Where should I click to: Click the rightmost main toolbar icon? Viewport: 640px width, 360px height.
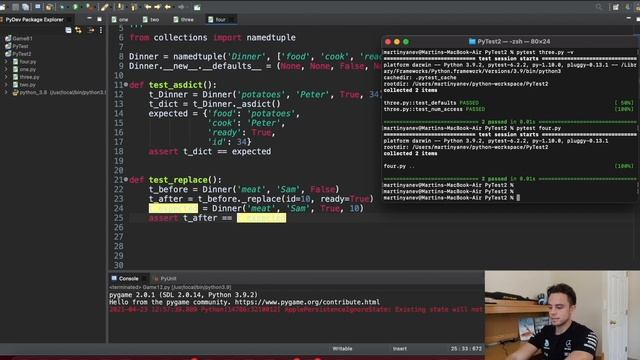[x=197, y=7]
